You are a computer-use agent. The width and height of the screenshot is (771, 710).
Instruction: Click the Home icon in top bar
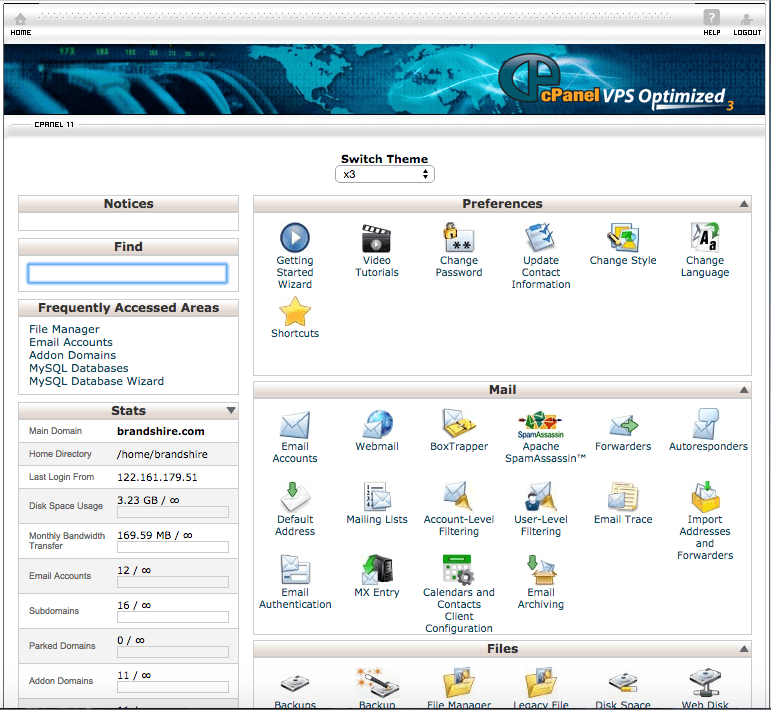21,20
